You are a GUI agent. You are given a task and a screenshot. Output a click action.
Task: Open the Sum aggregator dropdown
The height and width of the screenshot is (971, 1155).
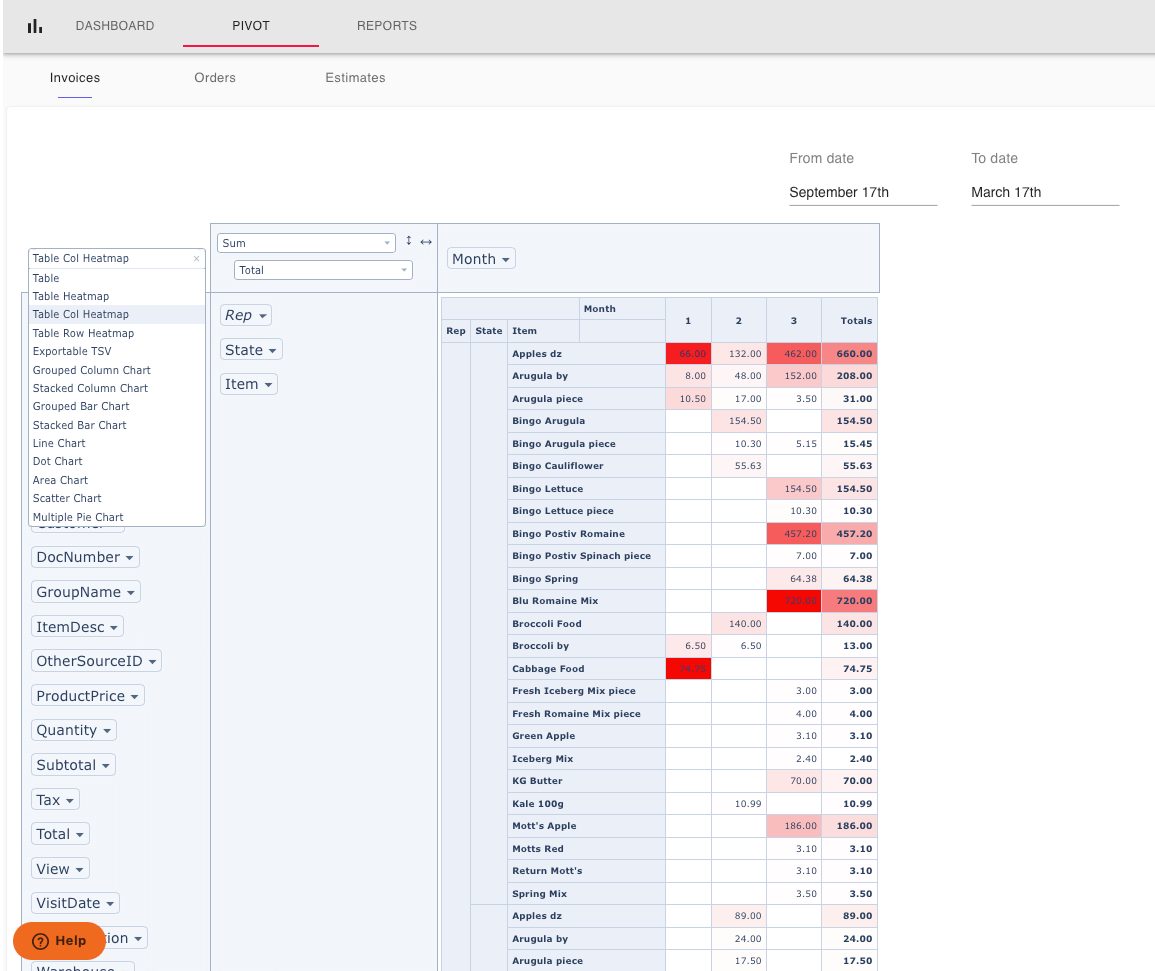click(x=306, y=243)
